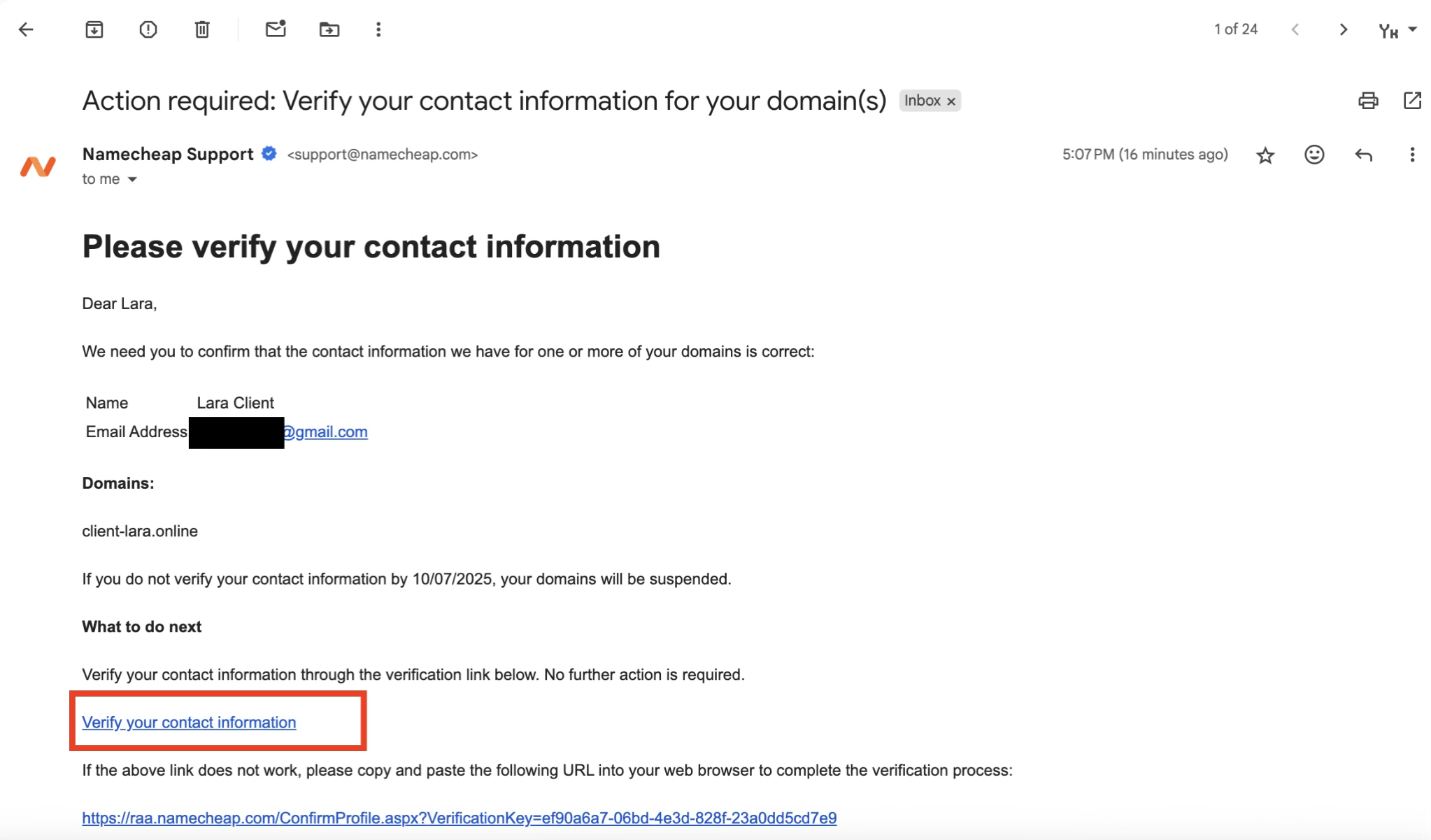This screenshot has height=840, width=1431.
Task: Report this message as spam
Action: click(x=148, y=29)
